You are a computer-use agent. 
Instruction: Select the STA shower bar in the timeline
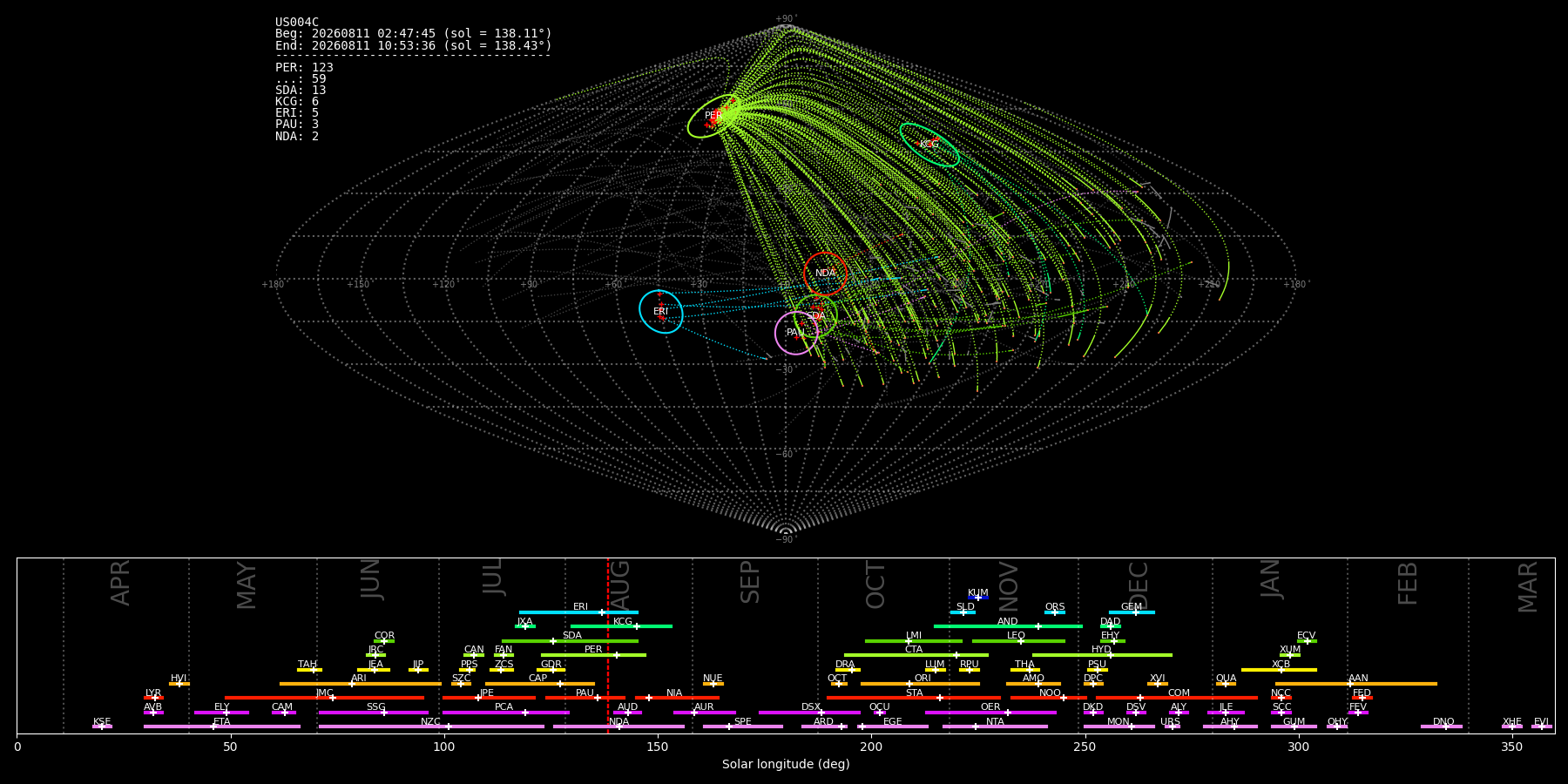coord(914,698)
